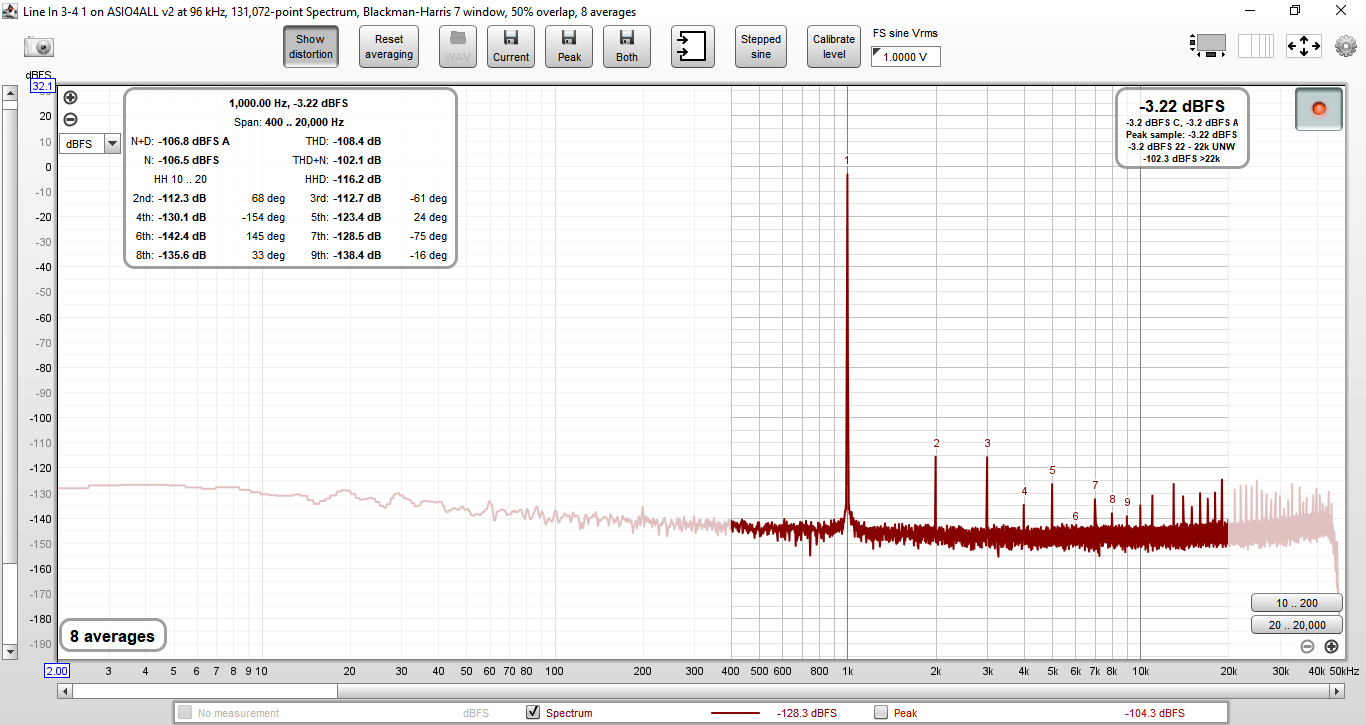Save the Current trace
The height and width of the screenshot is (725, 1366).
click(x=511, y=46)
